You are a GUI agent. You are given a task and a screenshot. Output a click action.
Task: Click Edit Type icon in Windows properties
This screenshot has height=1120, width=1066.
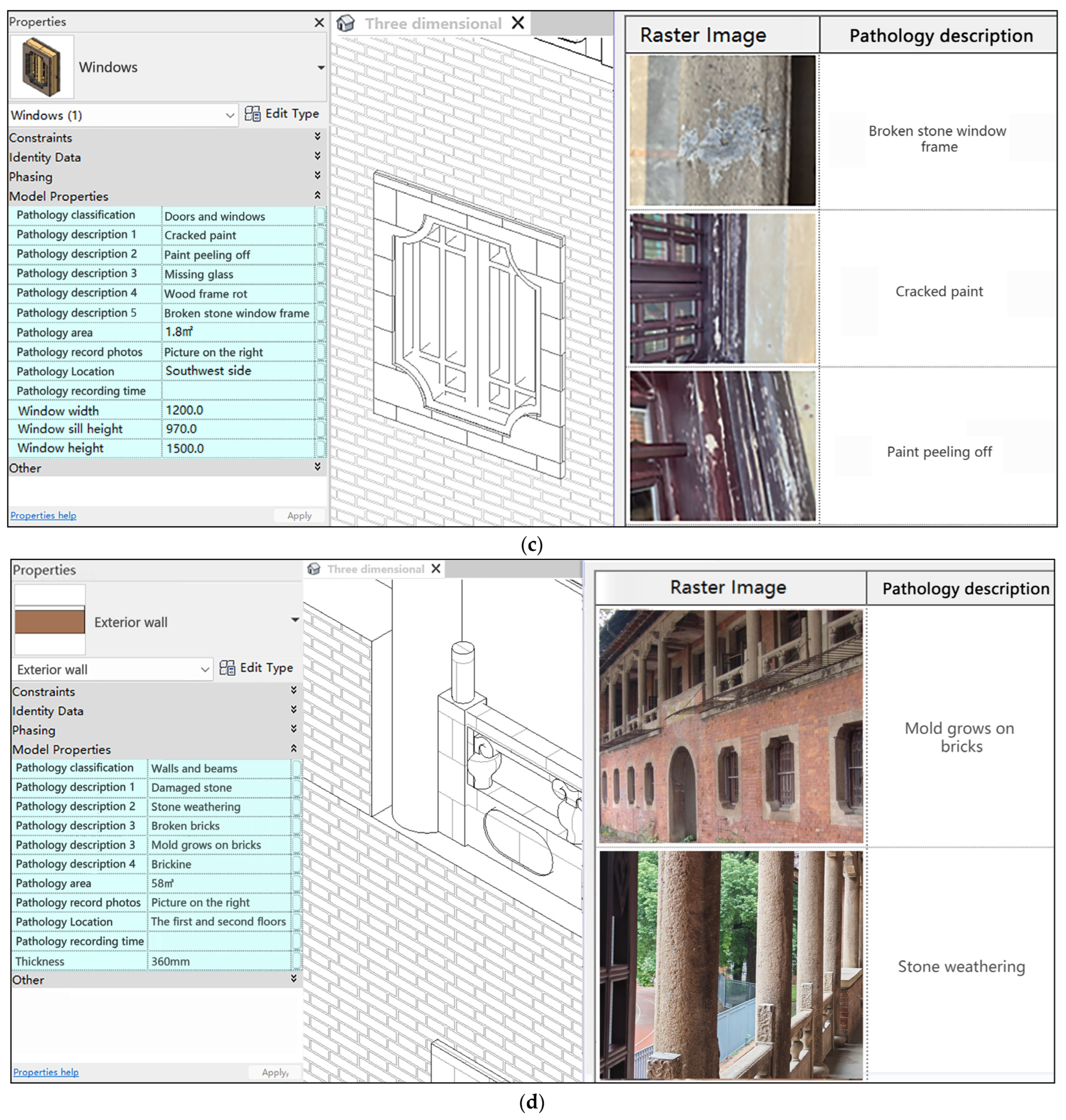coord(252,114)
